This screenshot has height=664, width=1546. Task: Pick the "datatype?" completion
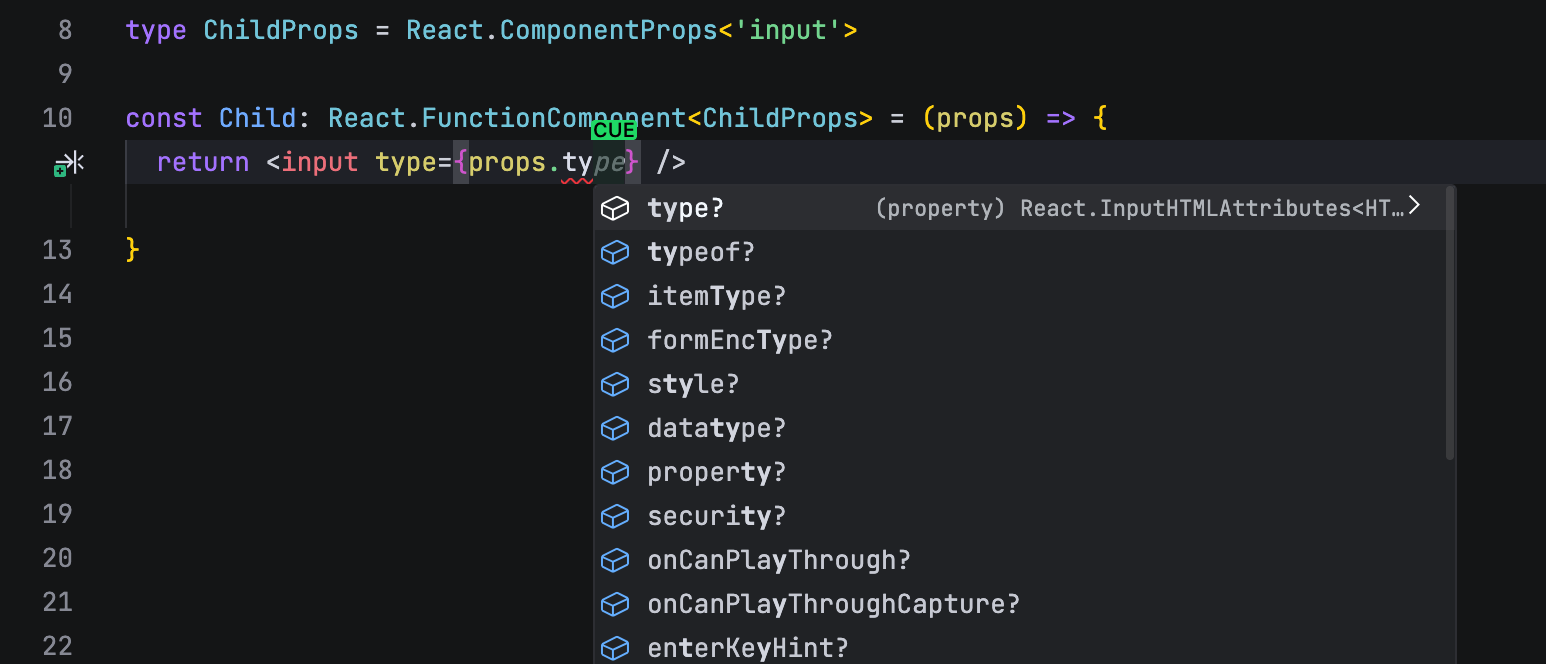tap(716, 428)
